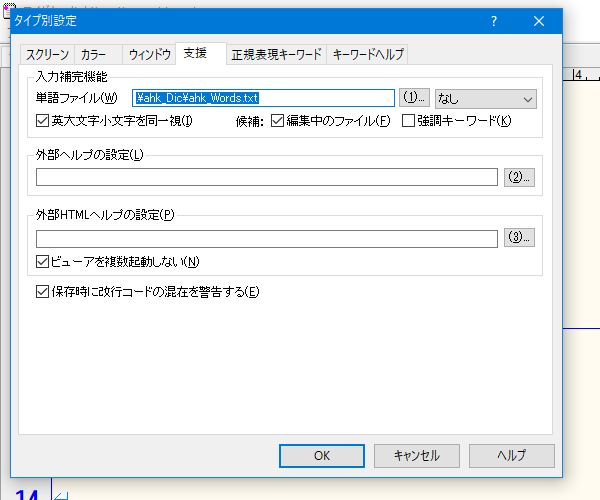Browse external help with (2)... button

pos(519,177)
